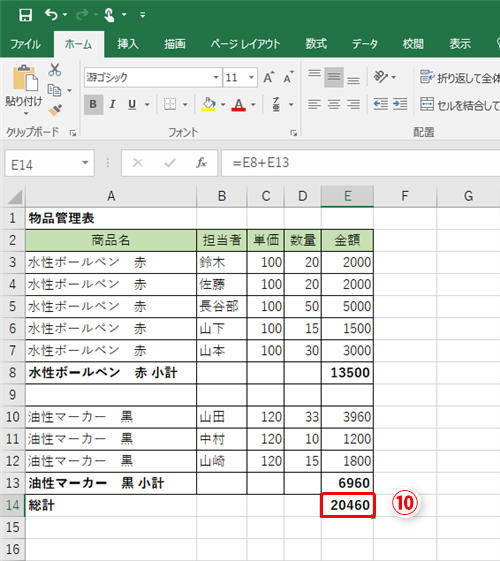Click the Borders icon
The image size is (500, 561).
(170, 104)
